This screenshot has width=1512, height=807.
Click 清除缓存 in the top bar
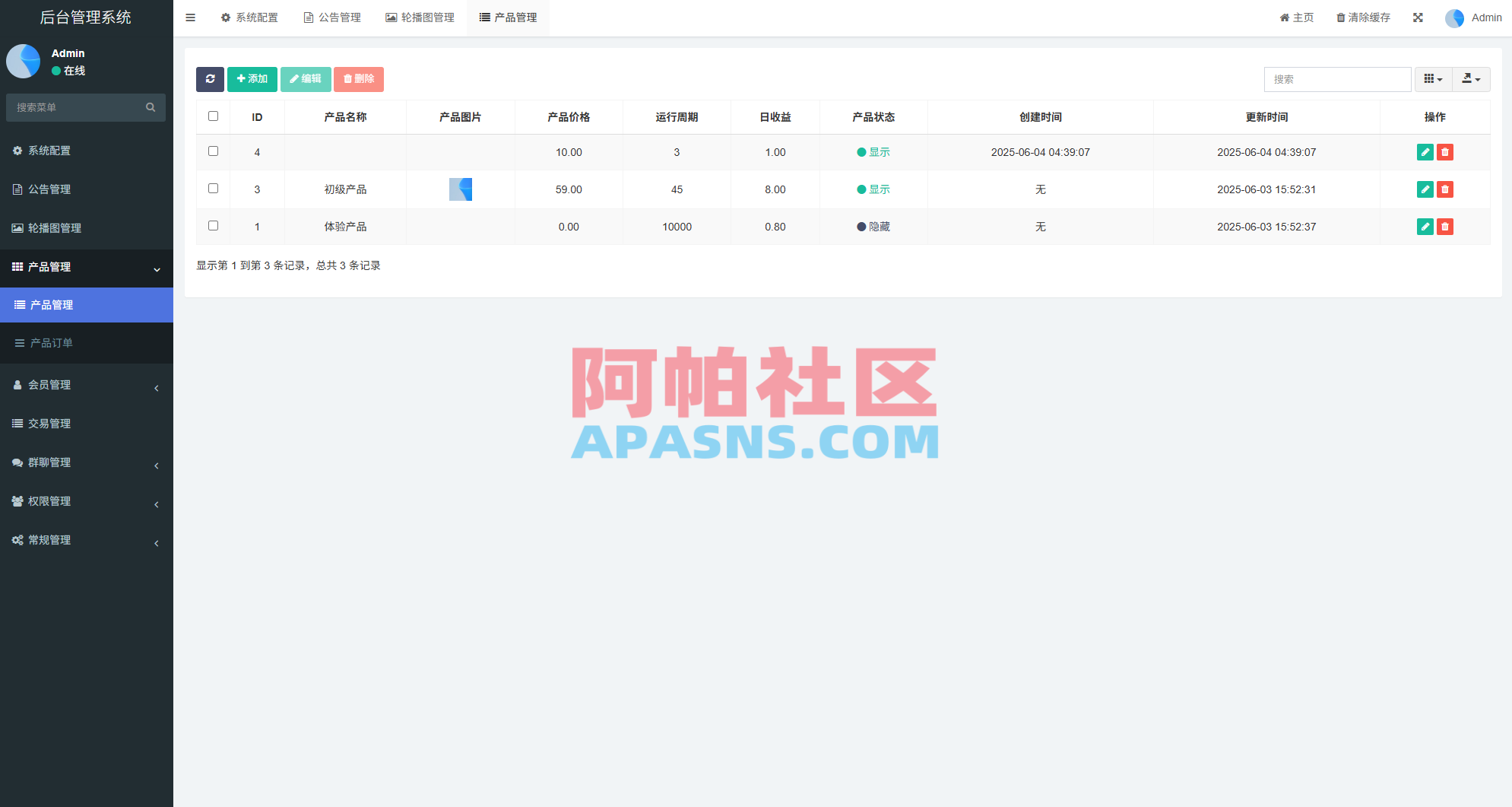click(x=1362, y=17)
